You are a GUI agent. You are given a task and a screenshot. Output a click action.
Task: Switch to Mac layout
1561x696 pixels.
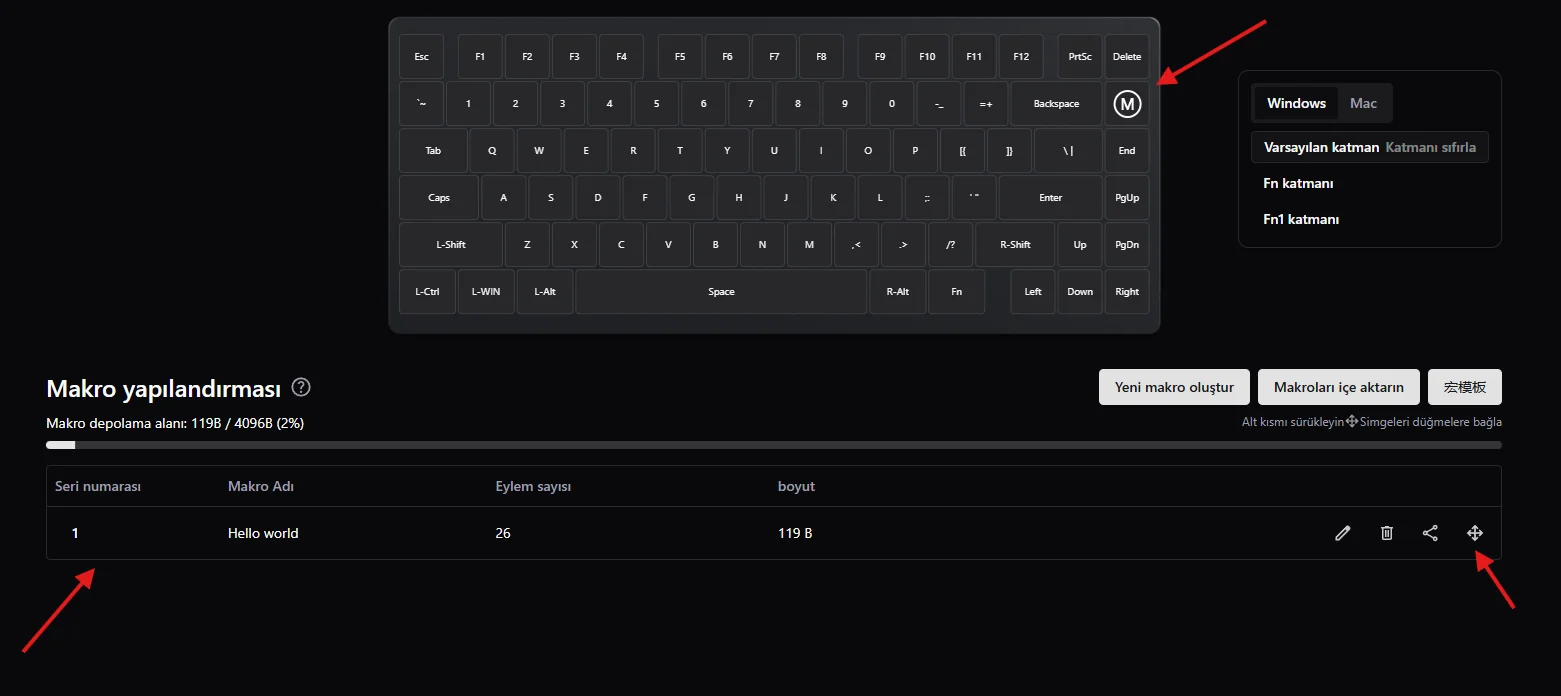pos(1363,103)
